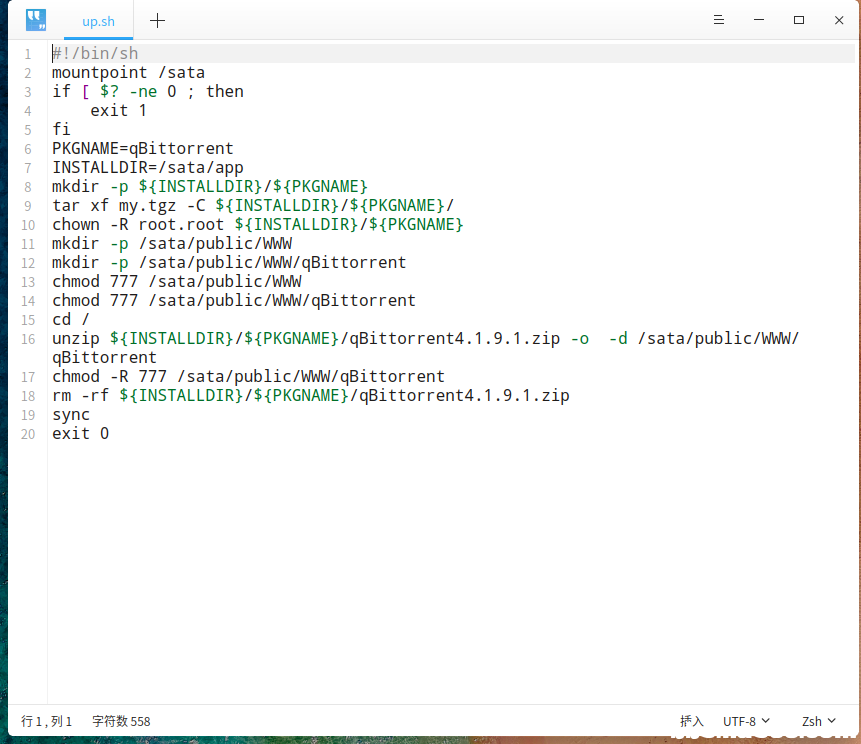
Task: Click the 'unzip' command line
Action: point(426,348)
